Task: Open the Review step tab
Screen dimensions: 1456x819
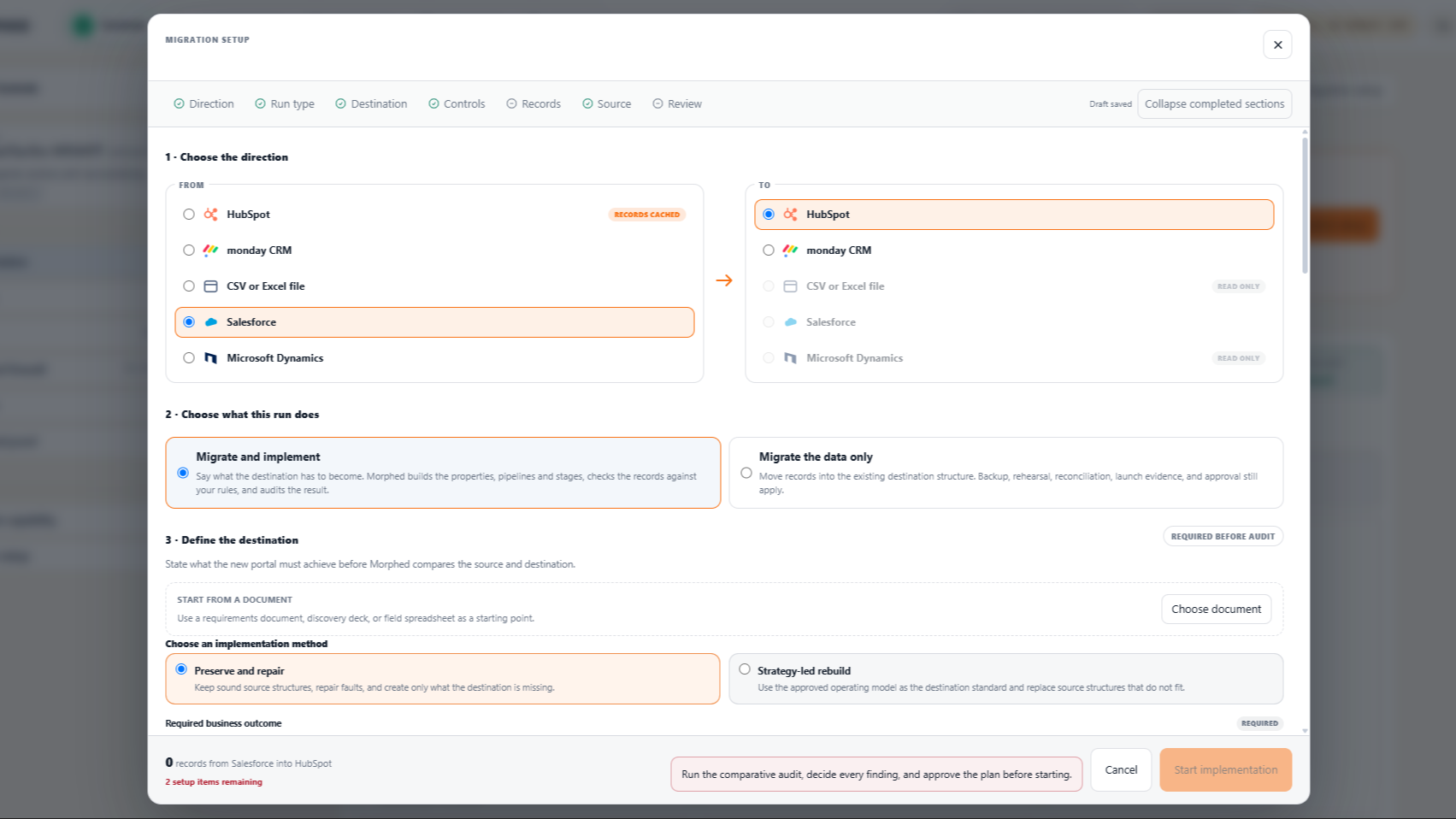Action: [x=677, y=104]
